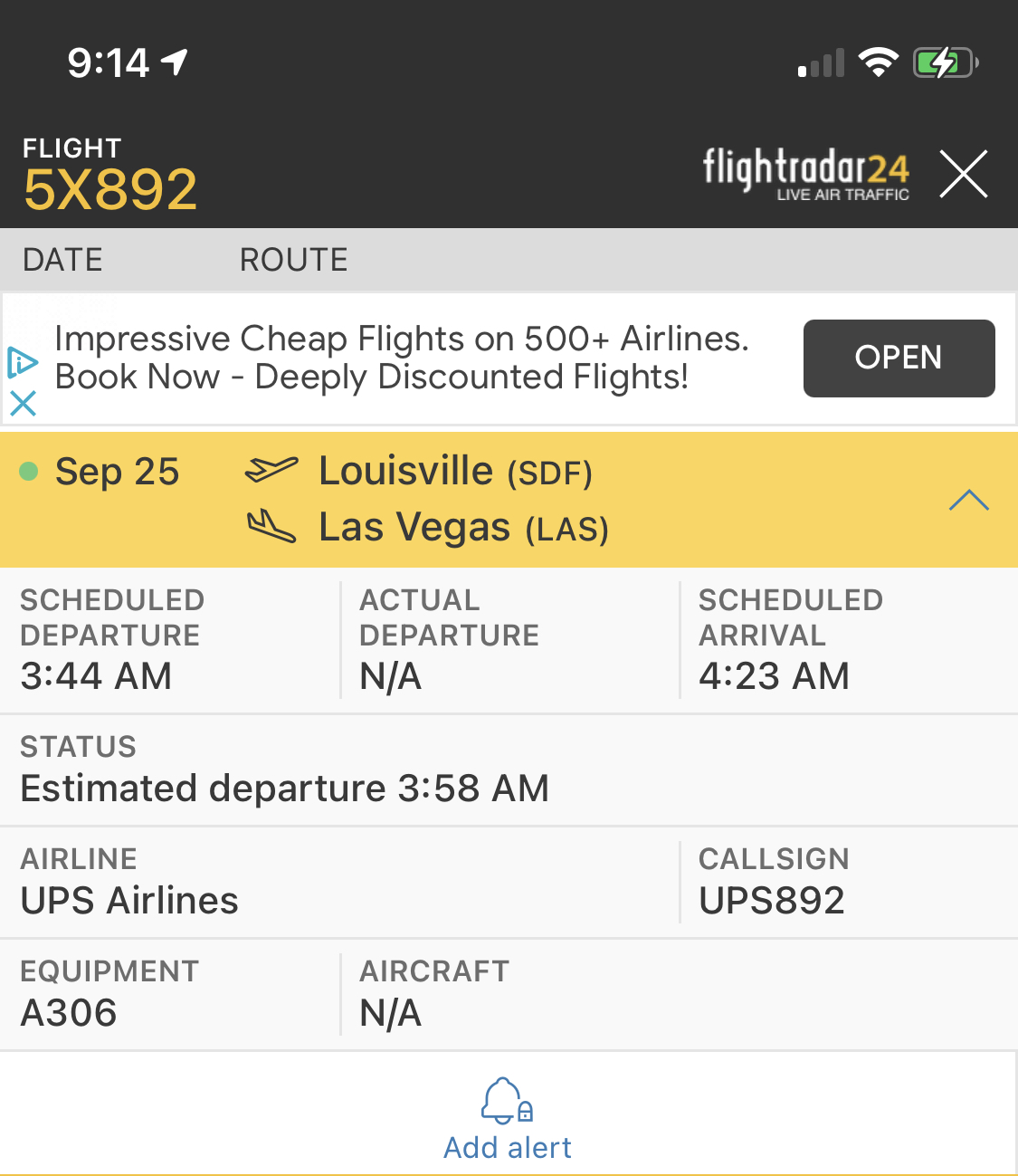This screenshot has height=1176, width=1018.
Task: Tap the Flightradar24 logo
Action: (x=805, y=174)
